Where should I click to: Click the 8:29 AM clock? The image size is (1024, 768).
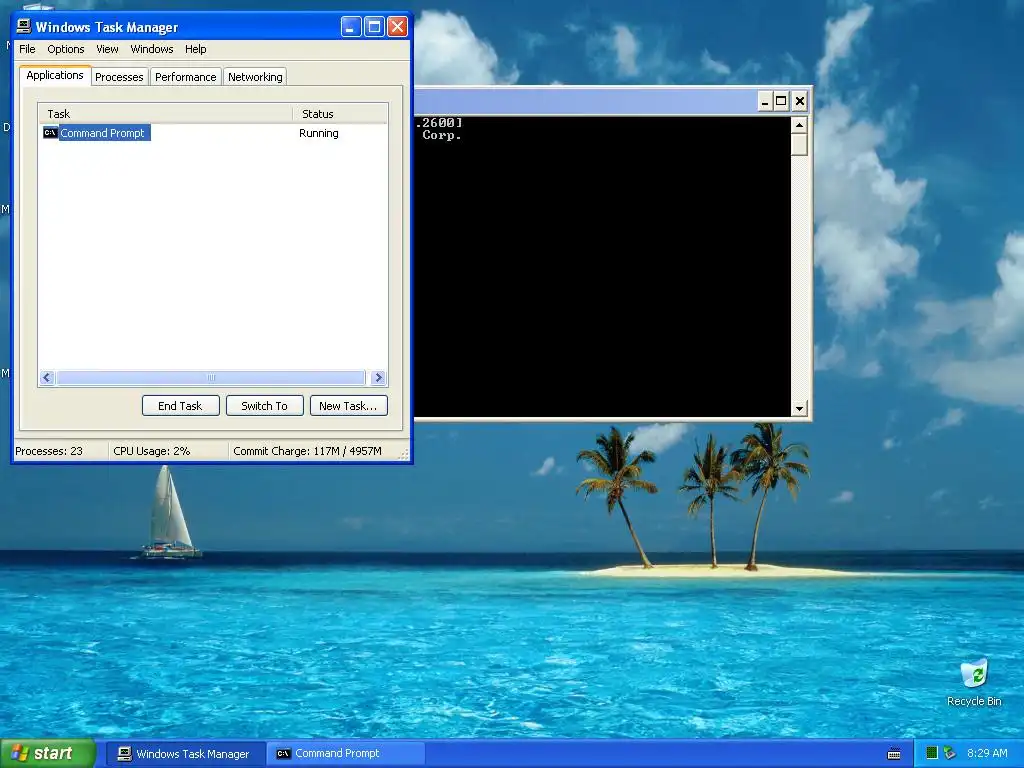coord(987,753)
